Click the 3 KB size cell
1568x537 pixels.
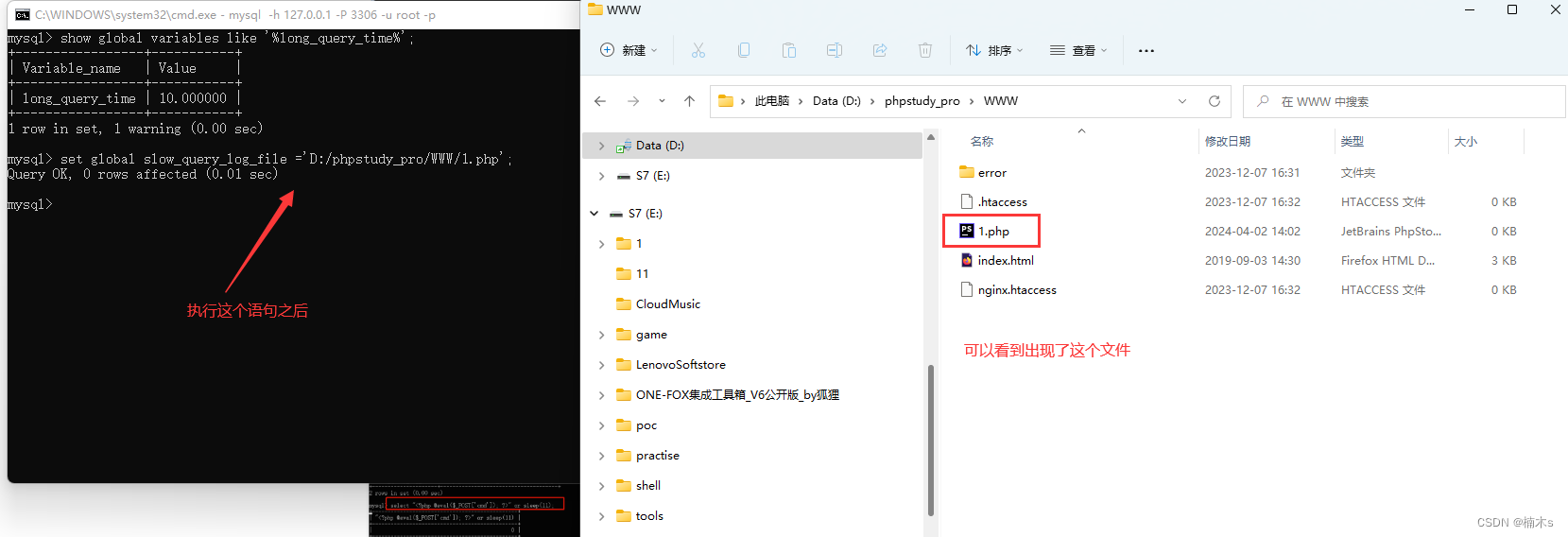click(1504, 260)
